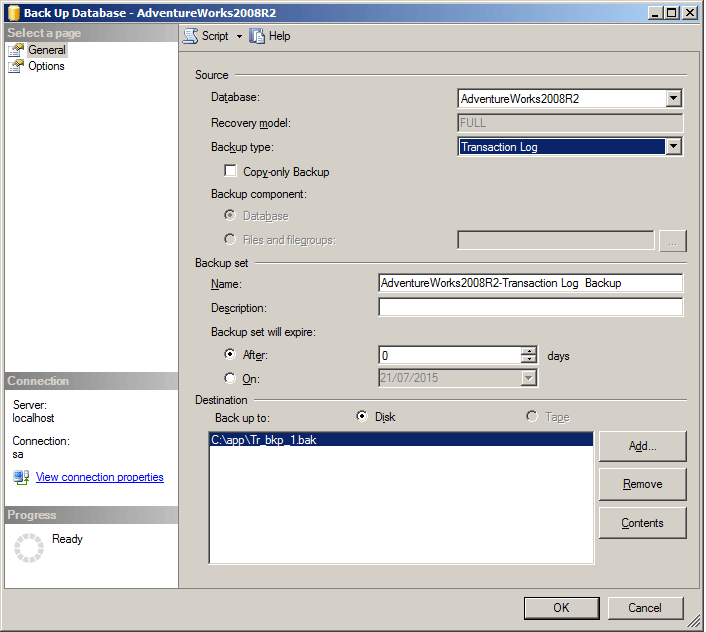Select Disk as backup destination
The width and height of the screenshot is (706, 632).
pos(362,416)
